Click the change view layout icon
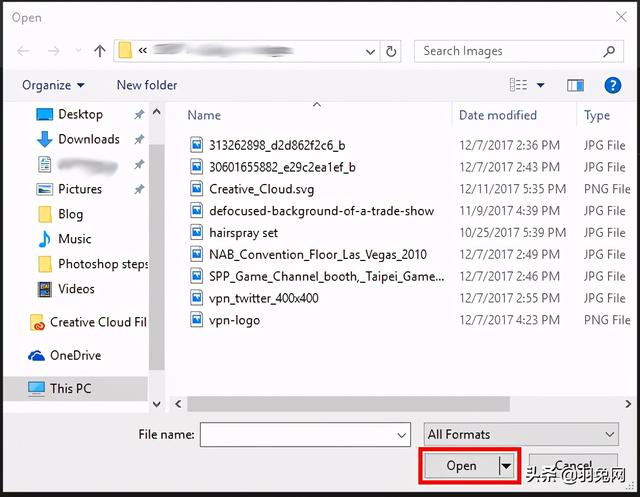The height and width of the screenshot is (497, 640). 518,86
